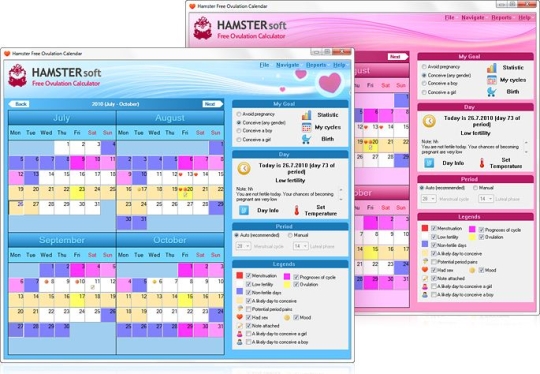Click the Hamster logo in blue window

[x=17, y=75]
